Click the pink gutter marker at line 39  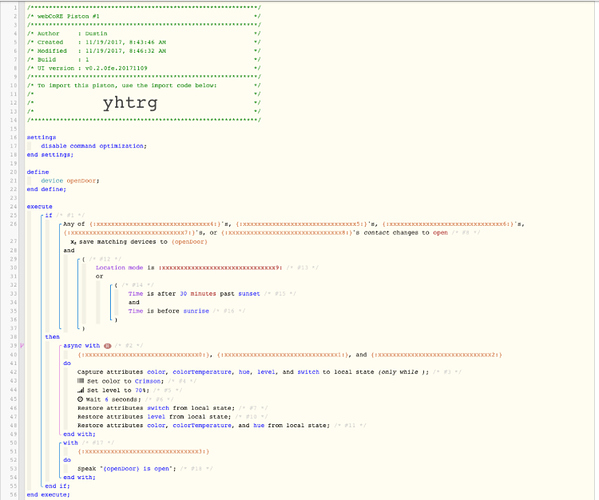(22, 346)
